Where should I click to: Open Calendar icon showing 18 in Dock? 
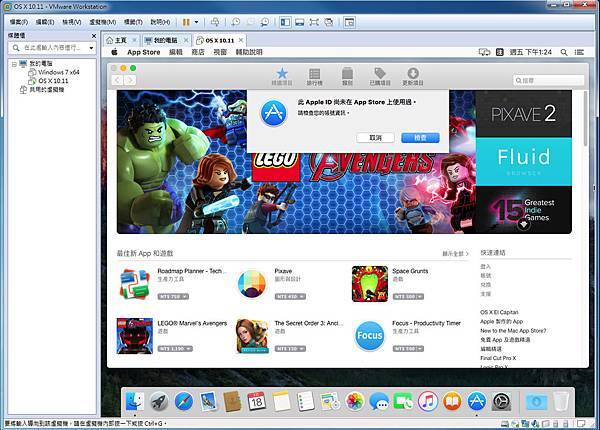click(256, 401)
